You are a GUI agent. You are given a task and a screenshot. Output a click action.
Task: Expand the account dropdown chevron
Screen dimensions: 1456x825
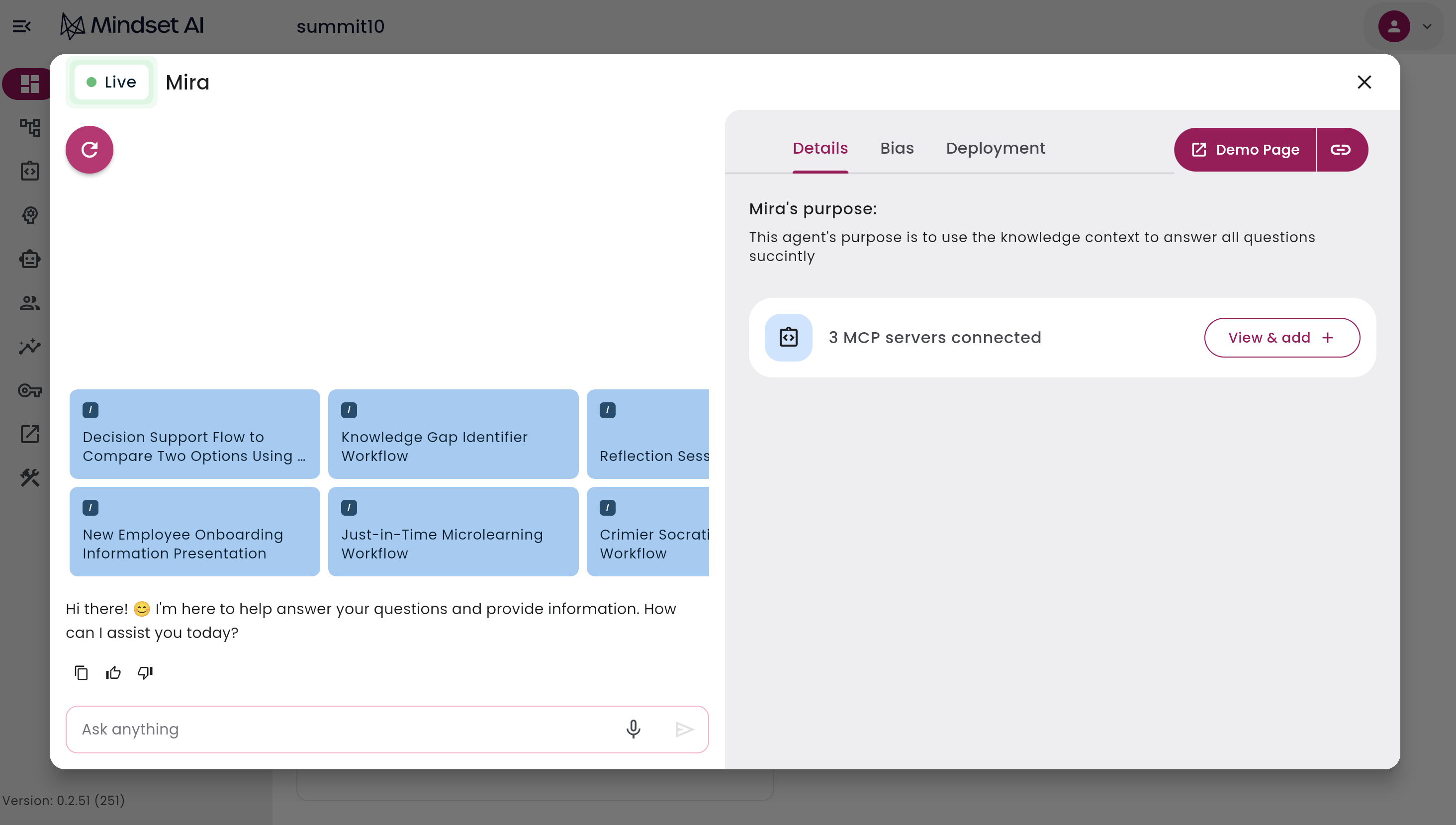tap(1427, 26)
